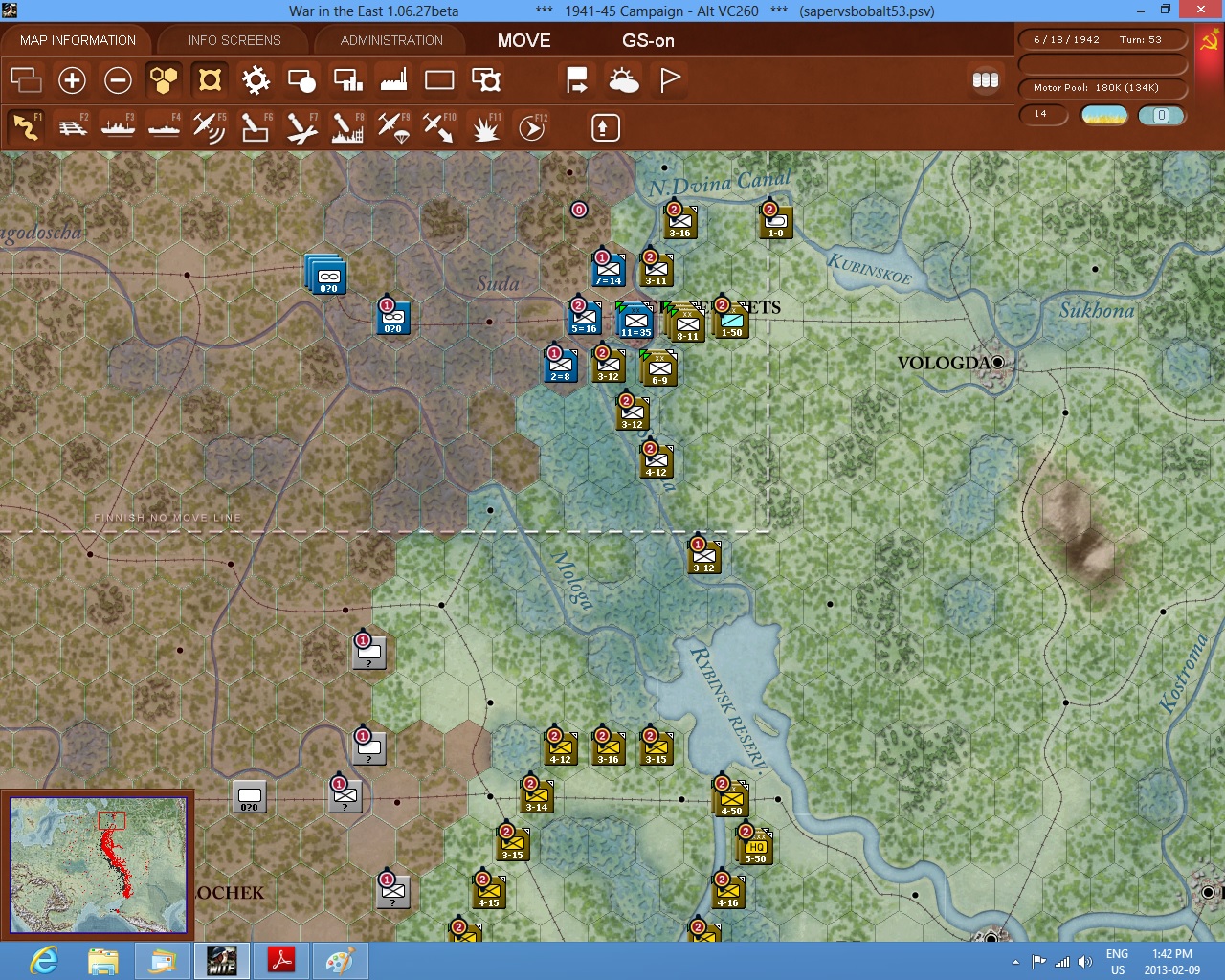Click the MOVE mode label
The image size is (1225, 980).
tap(523, 40)
